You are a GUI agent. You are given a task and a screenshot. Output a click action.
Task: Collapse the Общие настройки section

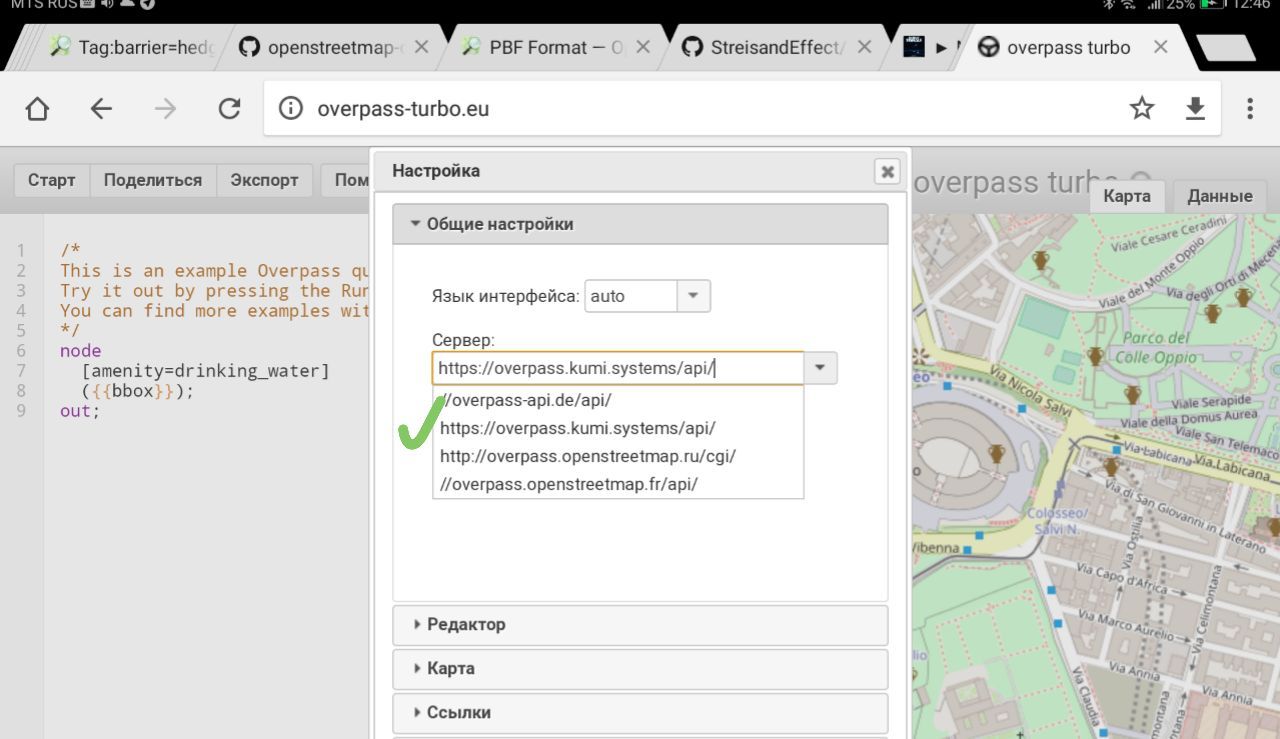[x=640, y=224]
